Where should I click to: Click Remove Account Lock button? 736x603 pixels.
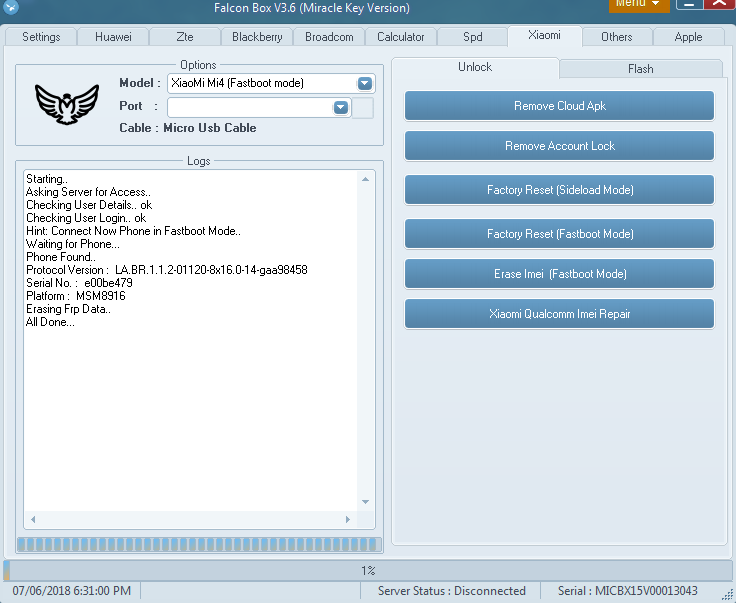(560, 146)
